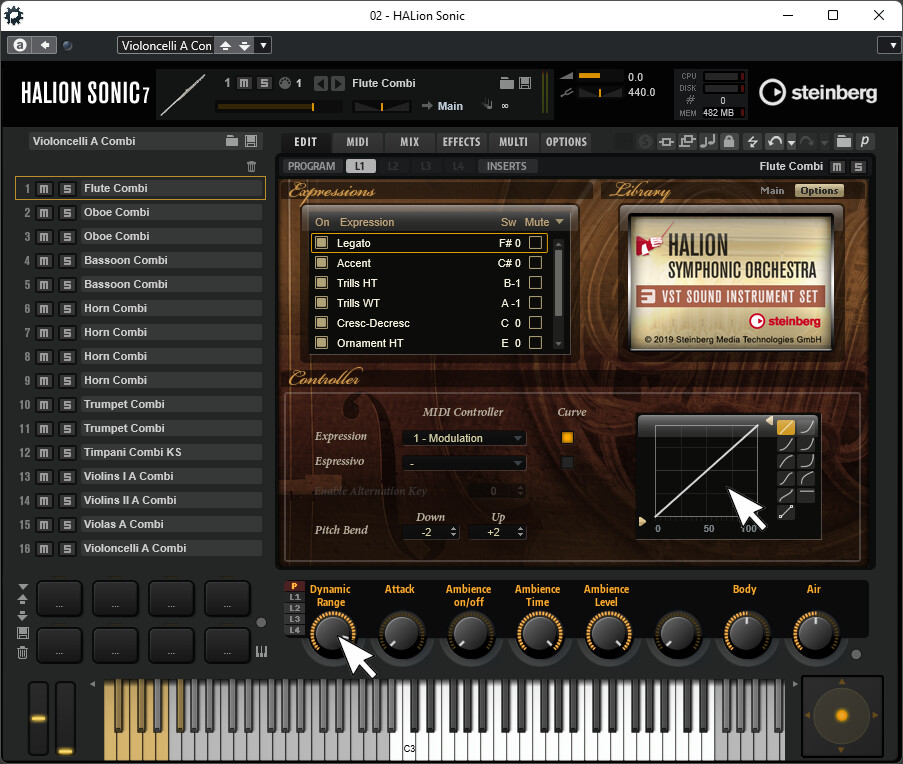Mute slot 12 Timpani Combi KS

[44, 453]
